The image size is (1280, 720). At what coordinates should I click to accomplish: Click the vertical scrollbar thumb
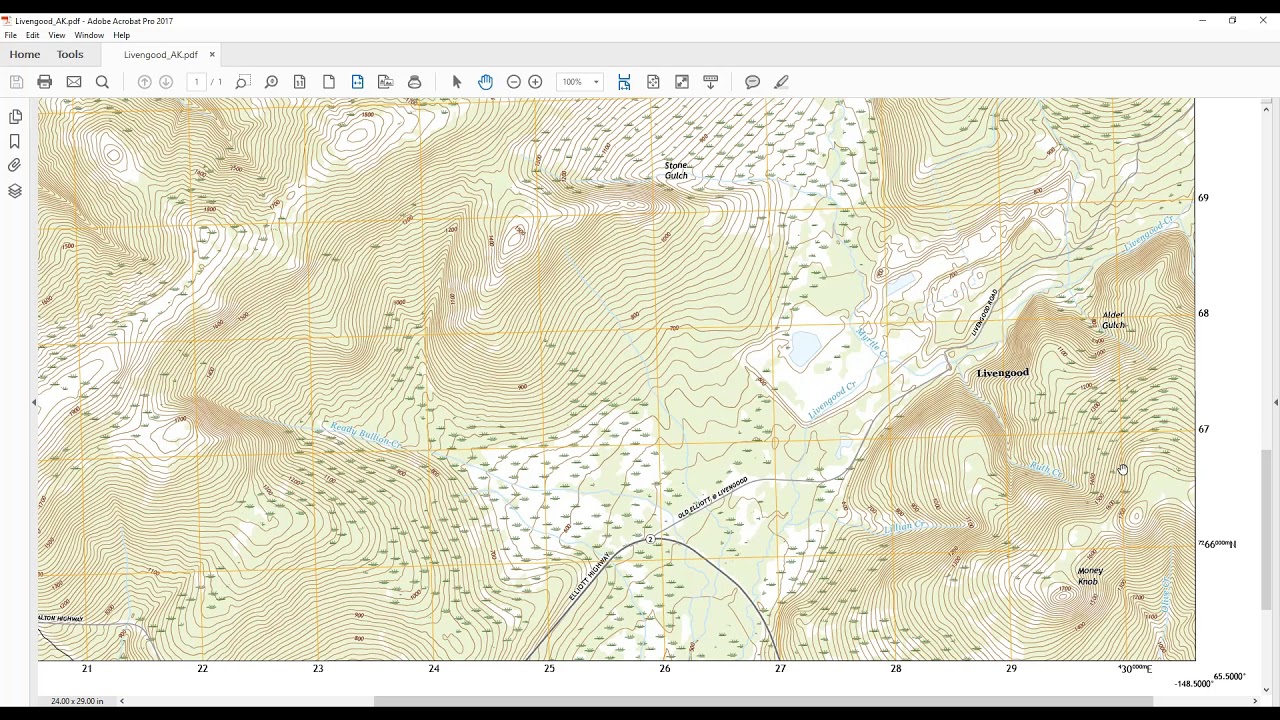1267,530
